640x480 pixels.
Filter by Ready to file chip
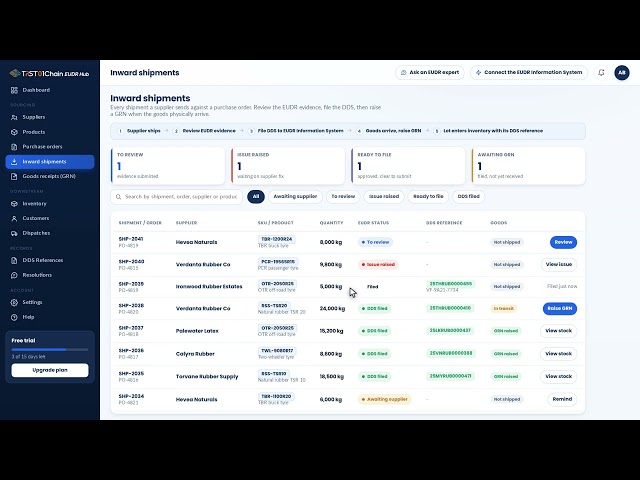click(x=428, y=197)
